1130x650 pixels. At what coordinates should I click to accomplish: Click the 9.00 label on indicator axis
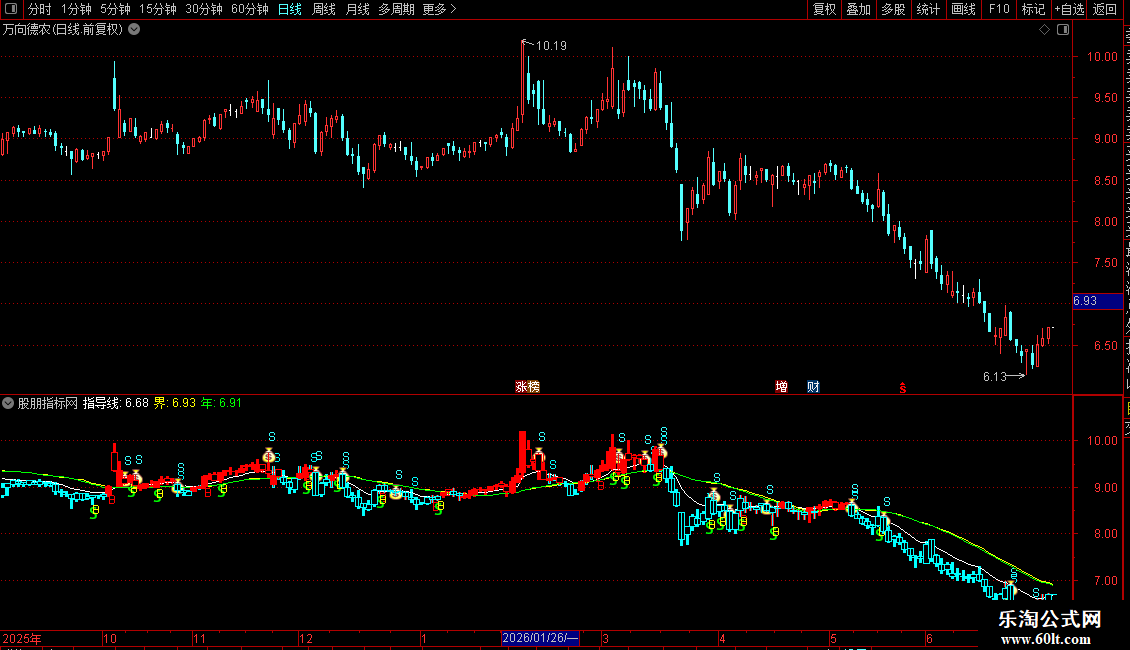pyautogui.click(x=1105, y=487)
